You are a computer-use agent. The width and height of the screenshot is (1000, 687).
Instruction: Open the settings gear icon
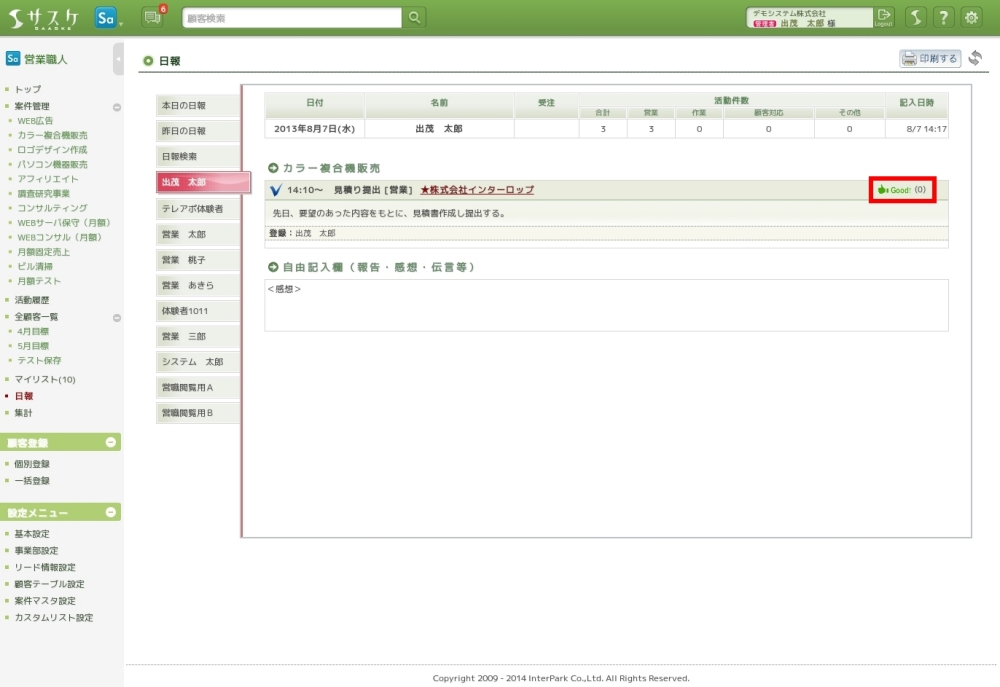[x=971, y=18]
